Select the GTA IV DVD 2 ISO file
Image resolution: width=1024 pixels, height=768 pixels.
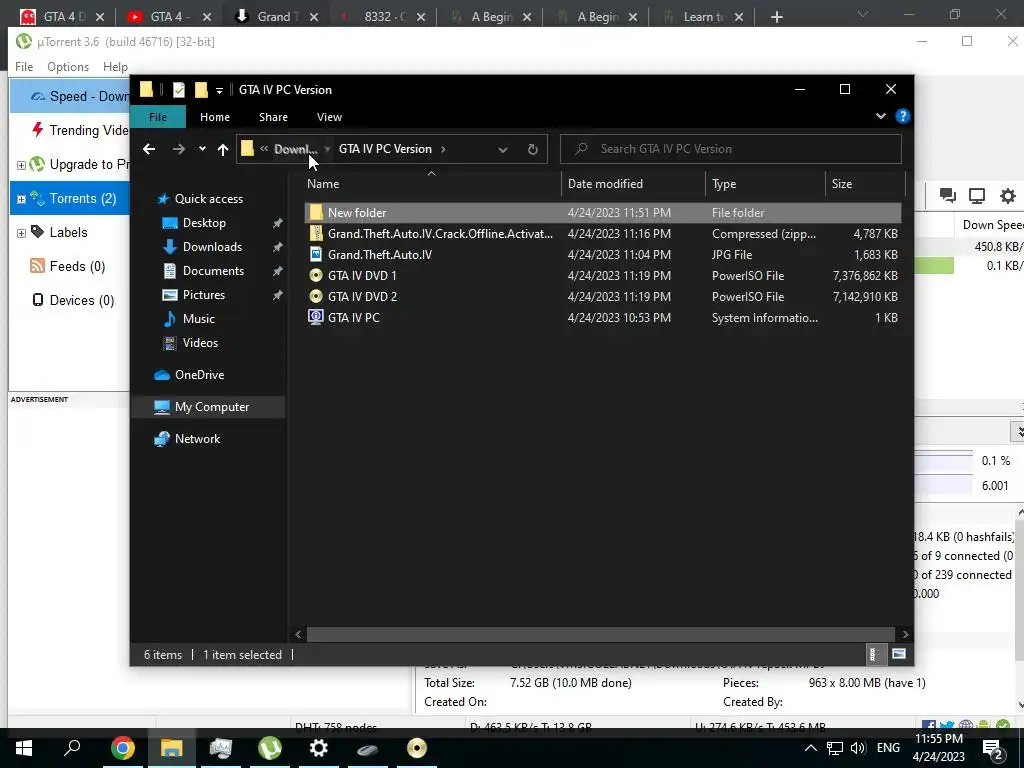tap(603, 296)
